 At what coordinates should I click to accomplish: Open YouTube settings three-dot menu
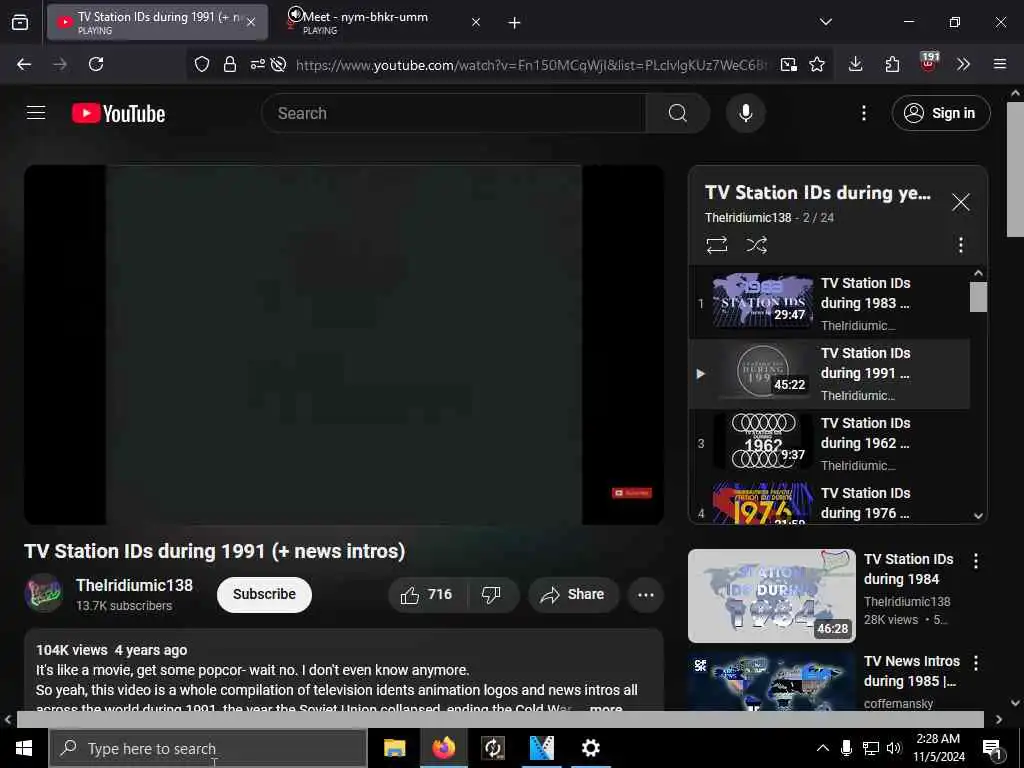coord(863,113)
